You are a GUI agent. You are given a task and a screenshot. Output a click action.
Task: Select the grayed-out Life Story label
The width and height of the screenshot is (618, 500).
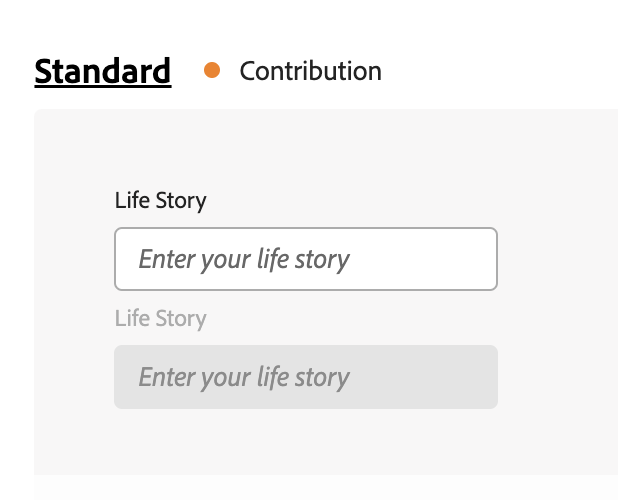click(160, 318)
